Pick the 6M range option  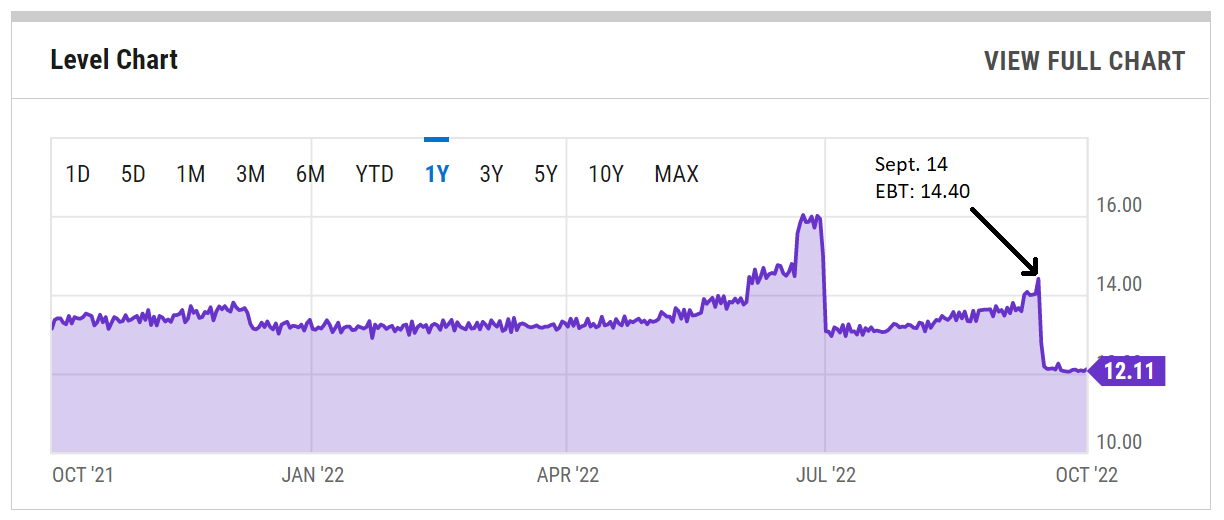tap(310, 174)
